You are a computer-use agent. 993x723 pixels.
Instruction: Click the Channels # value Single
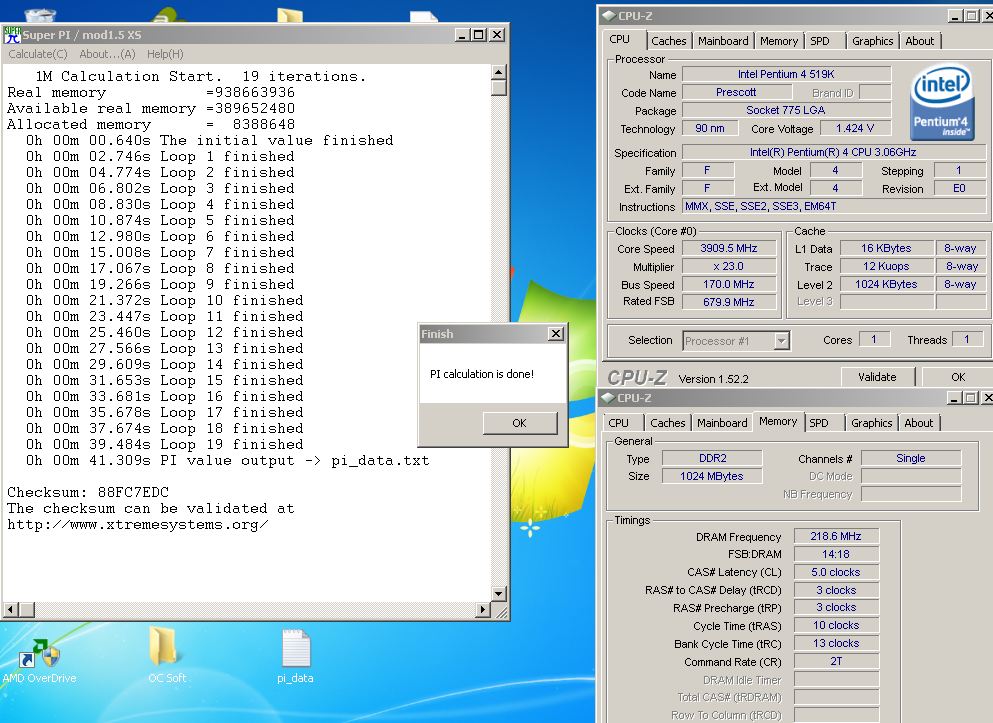point(911,458)
